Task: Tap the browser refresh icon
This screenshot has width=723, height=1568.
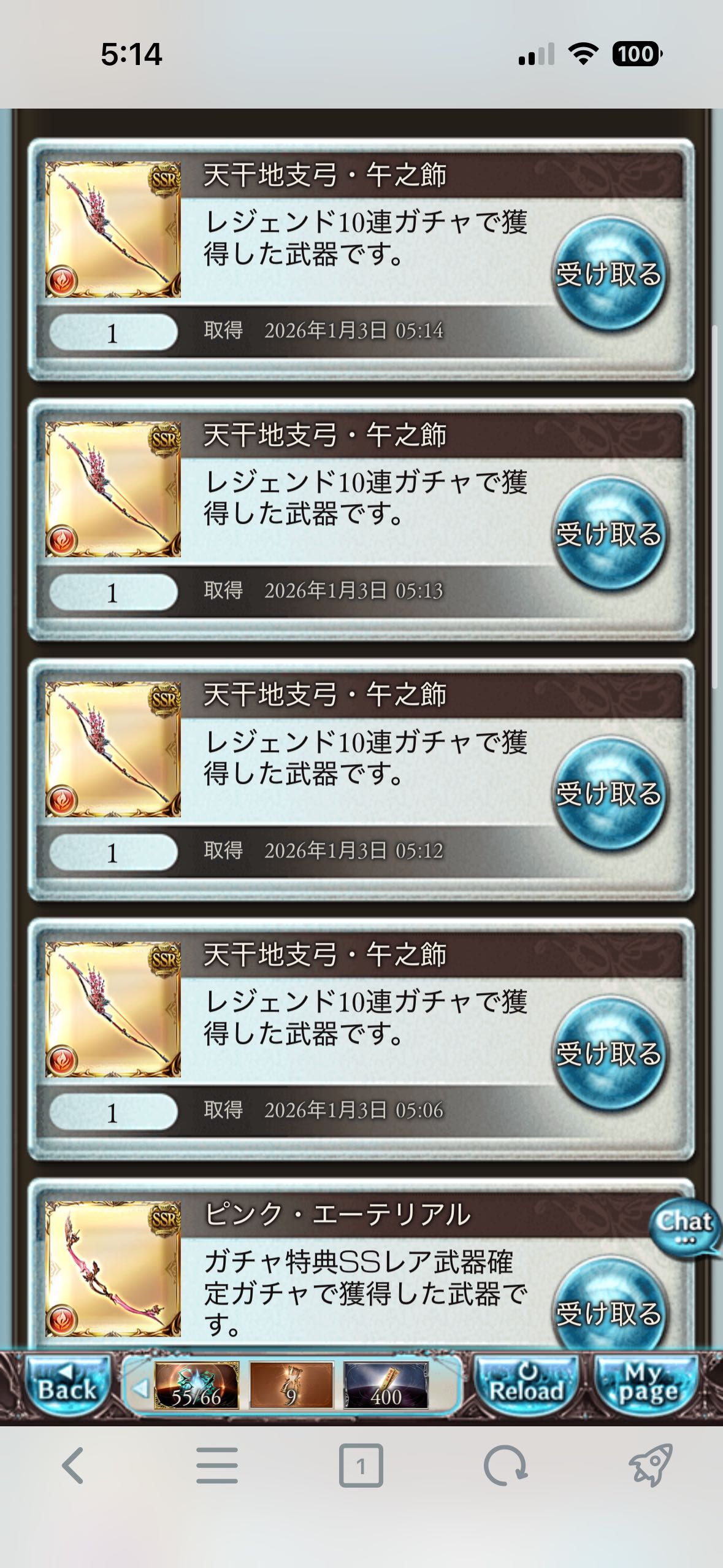Action: 505,1466
